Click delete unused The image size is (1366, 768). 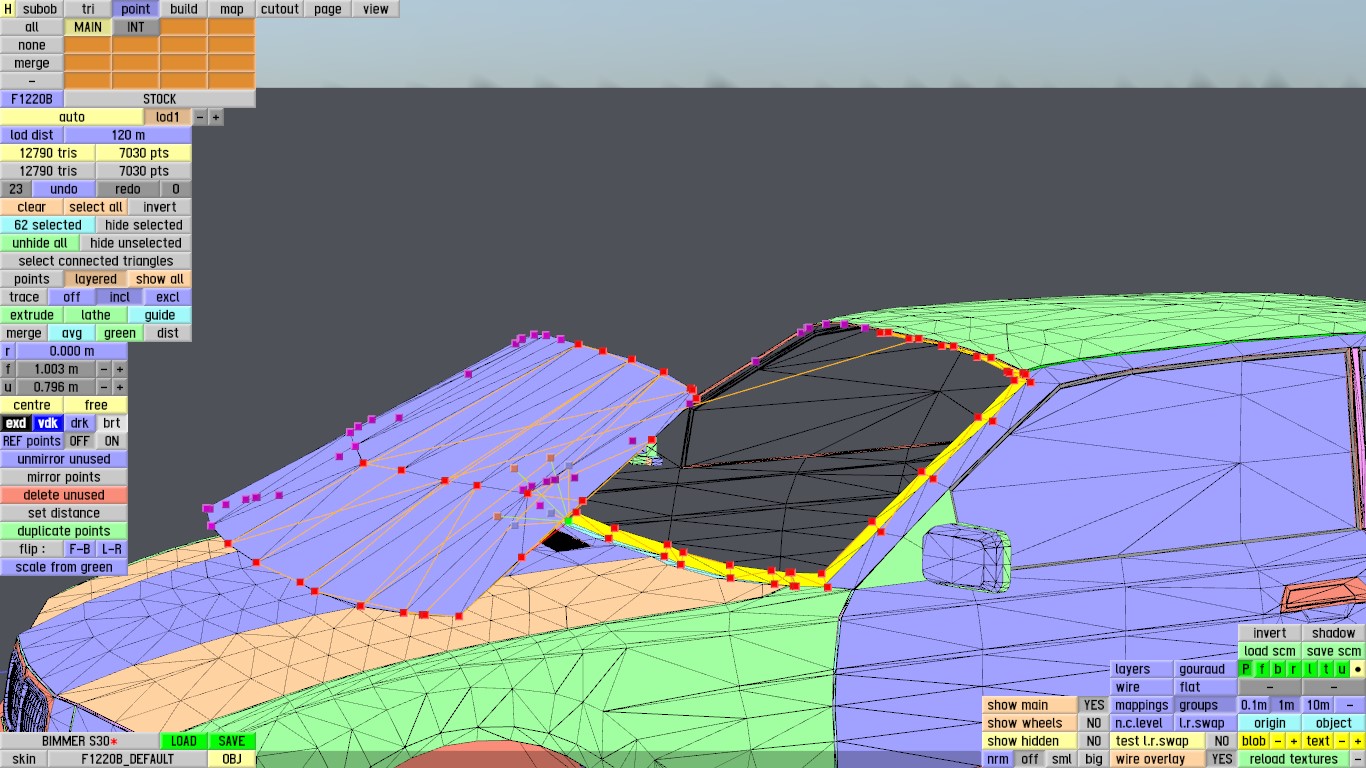pyautogui.click(x=64, y=495)
